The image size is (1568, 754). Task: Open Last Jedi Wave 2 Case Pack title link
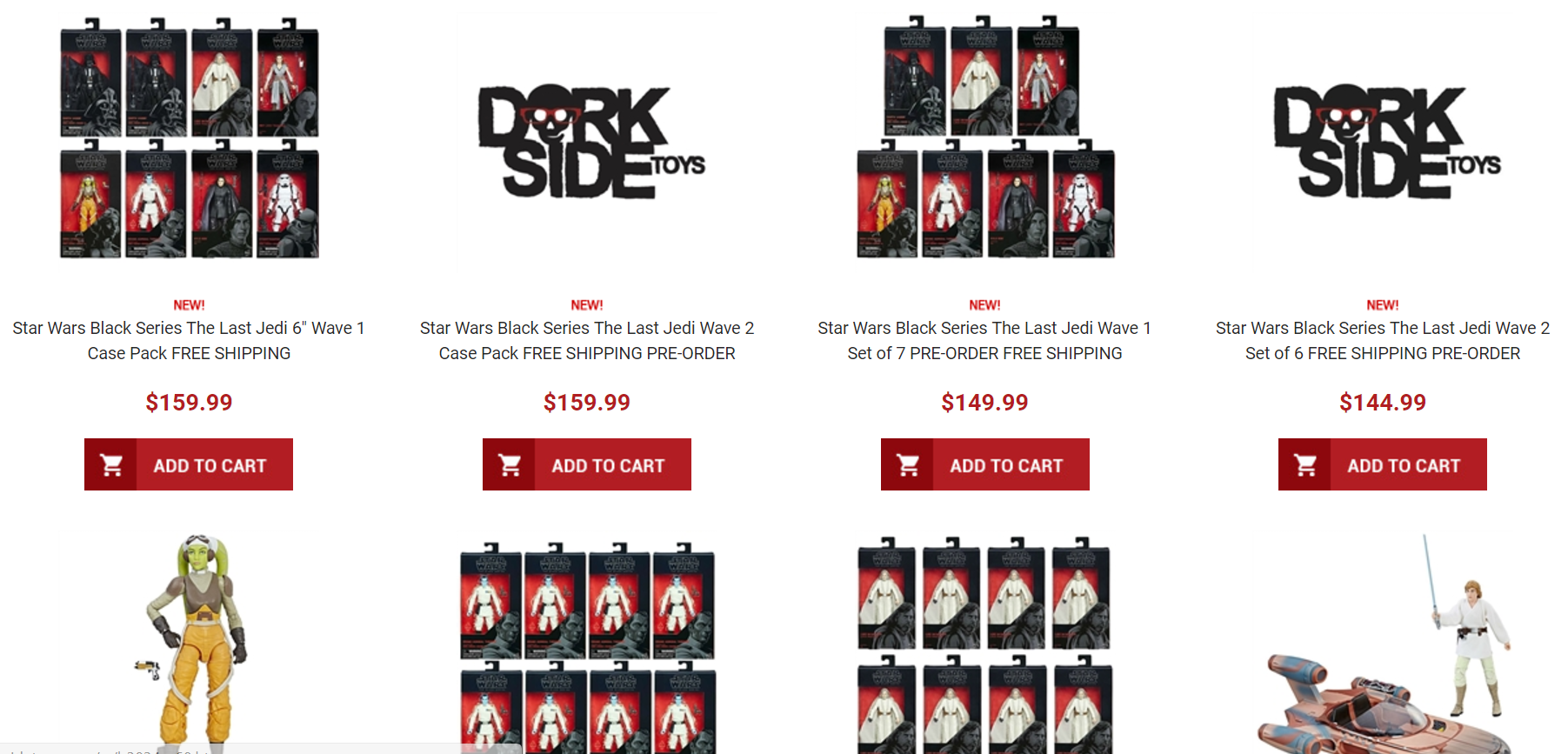coord(587,340)
